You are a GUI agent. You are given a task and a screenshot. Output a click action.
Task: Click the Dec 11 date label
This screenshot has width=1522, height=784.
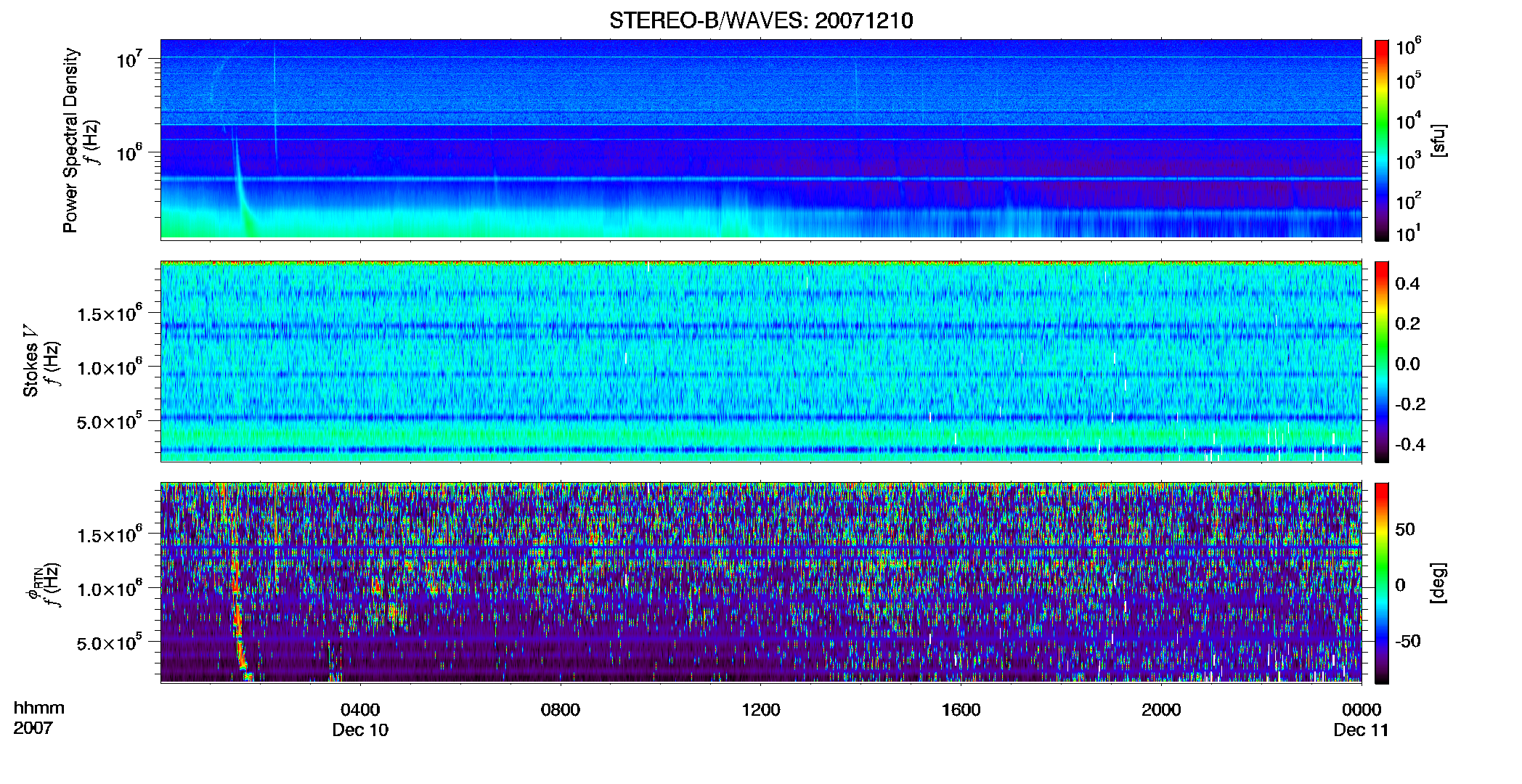1361,730
